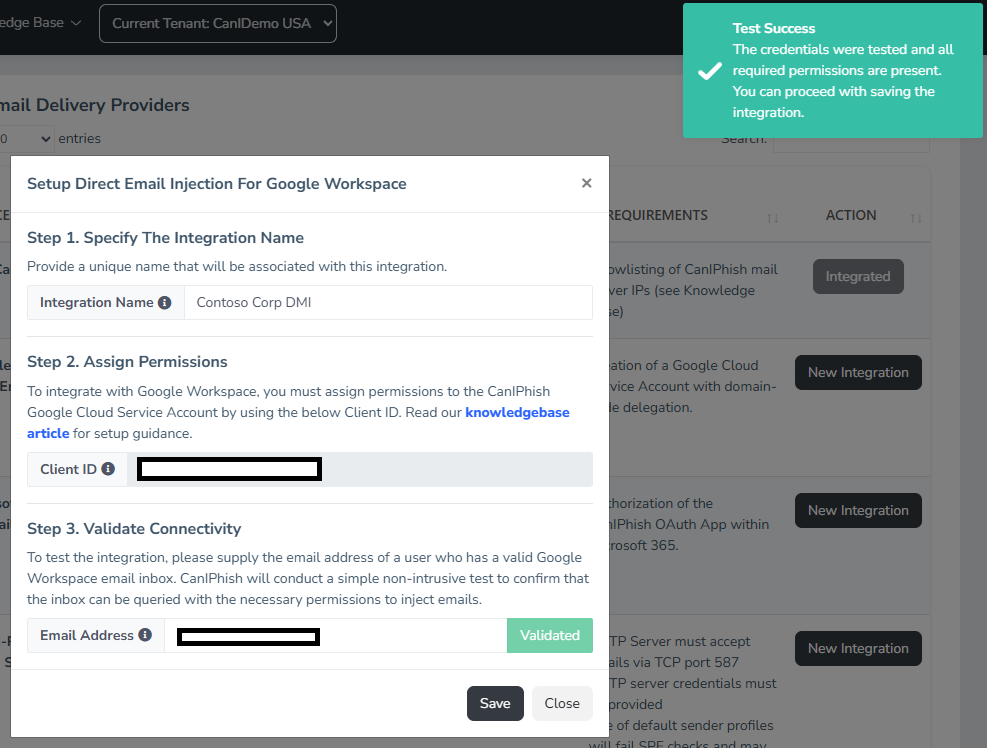Close the modal using the X icon

(586, 183)
